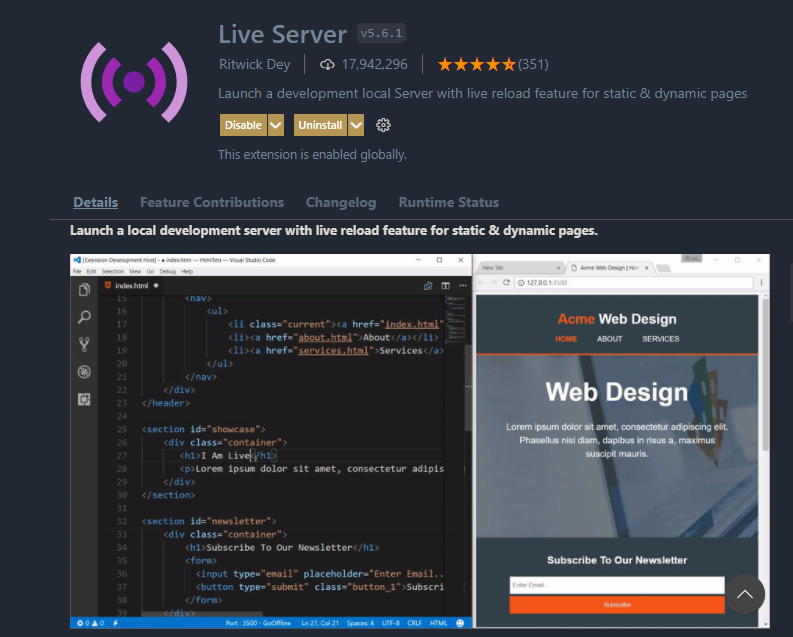Click bold 'Launch a local development server' heading
793x637 pixels.
click(x=334, y=231)
